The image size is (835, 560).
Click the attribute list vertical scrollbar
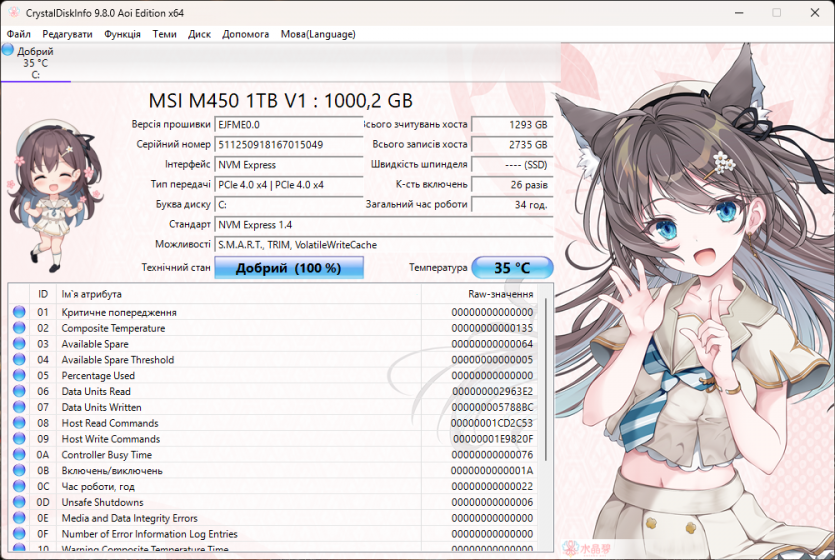coord(546,420)
